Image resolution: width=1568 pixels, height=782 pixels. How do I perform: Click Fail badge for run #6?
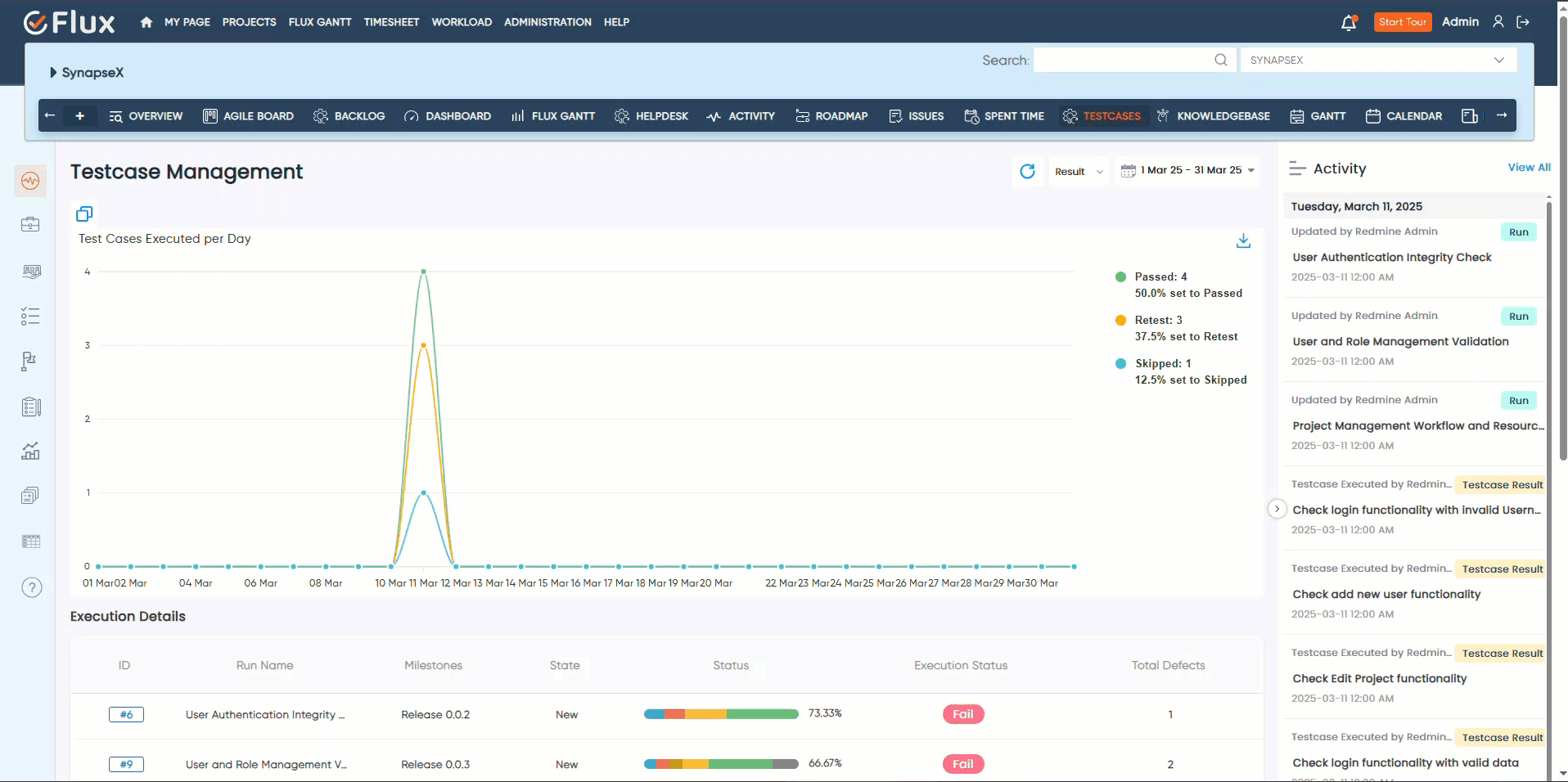(963, 714)
